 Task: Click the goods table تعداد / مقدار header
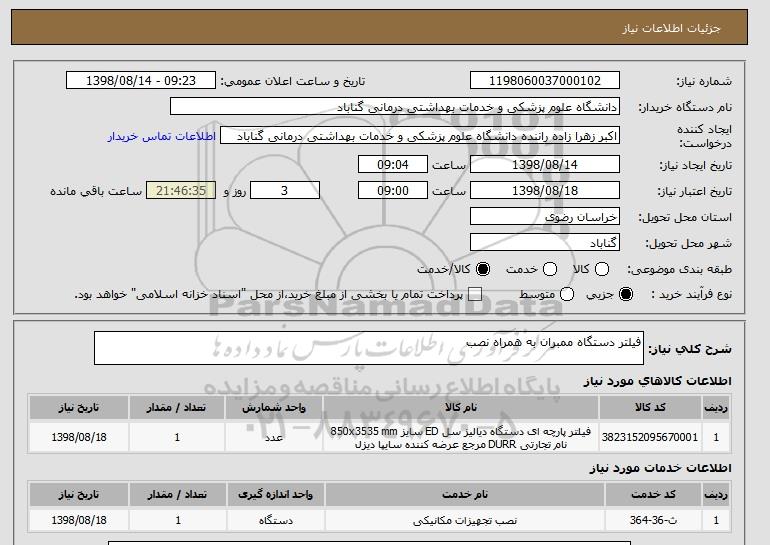[x=177, y=408]
